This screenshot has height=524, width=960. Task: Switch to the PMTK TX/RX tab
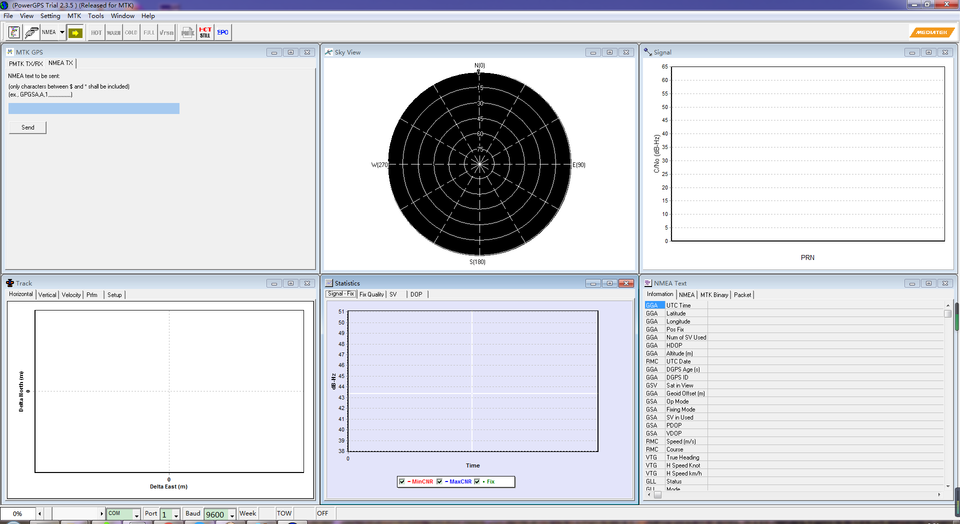26,63
